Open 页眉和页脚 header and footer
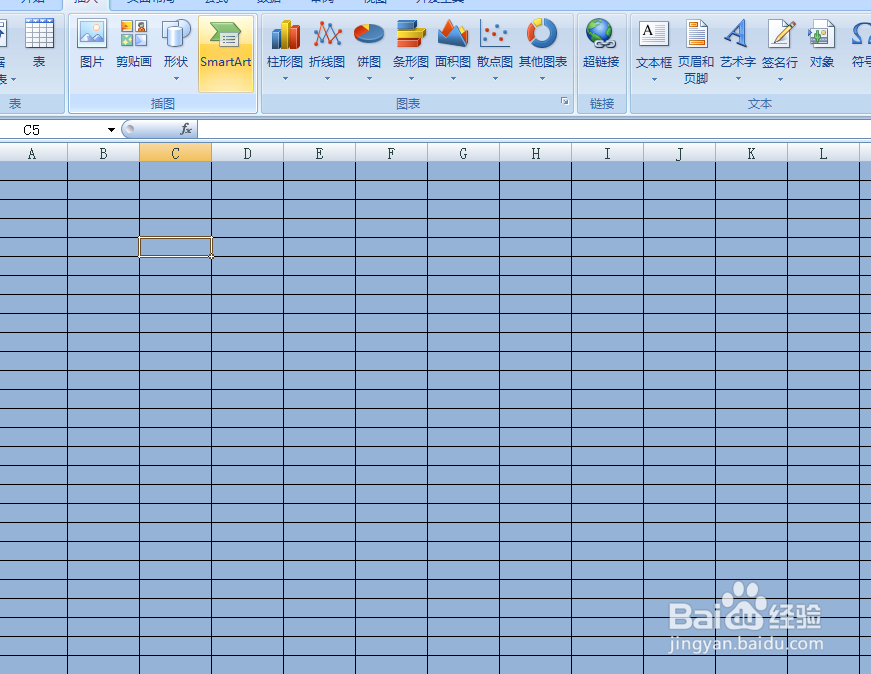This screenshot has height=674, width=871. (696, 51)
